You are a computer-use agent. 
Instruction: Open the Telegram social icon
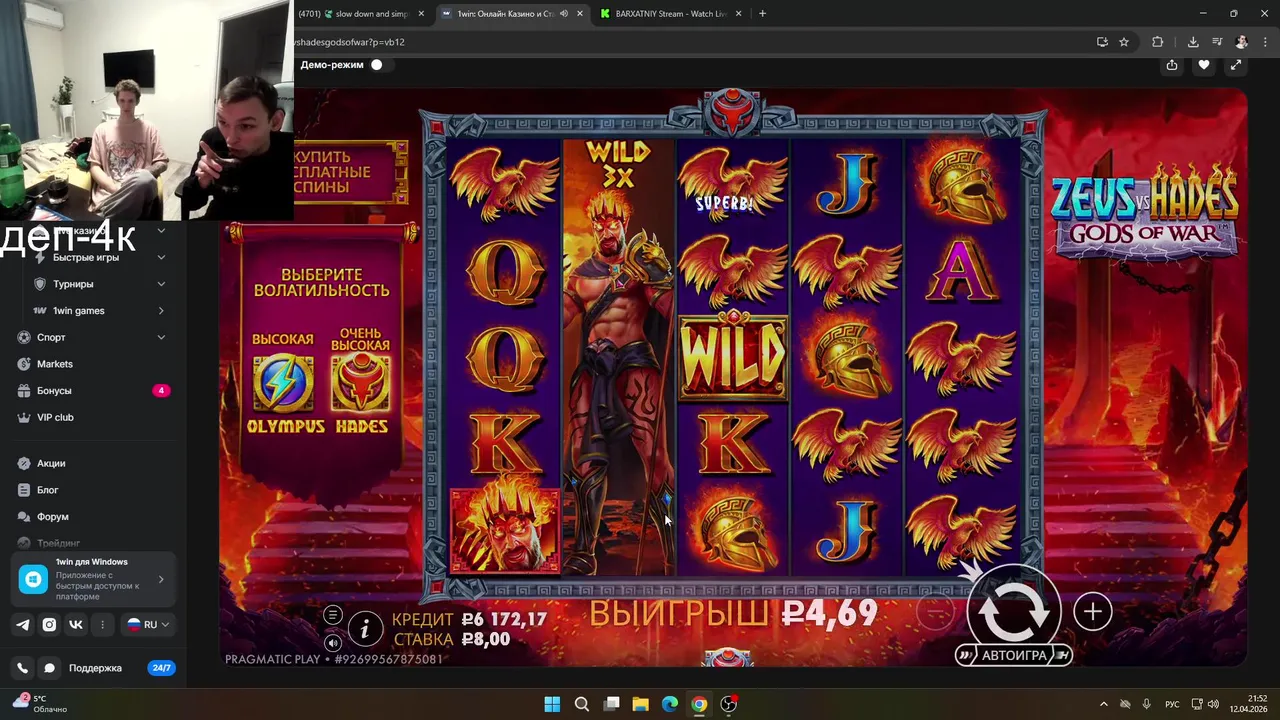(x=23, y=624)
